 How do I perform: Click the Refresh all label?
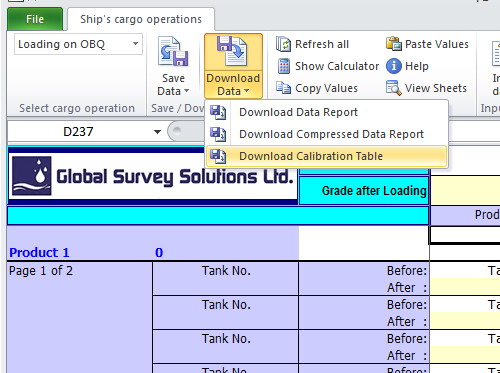322,44
